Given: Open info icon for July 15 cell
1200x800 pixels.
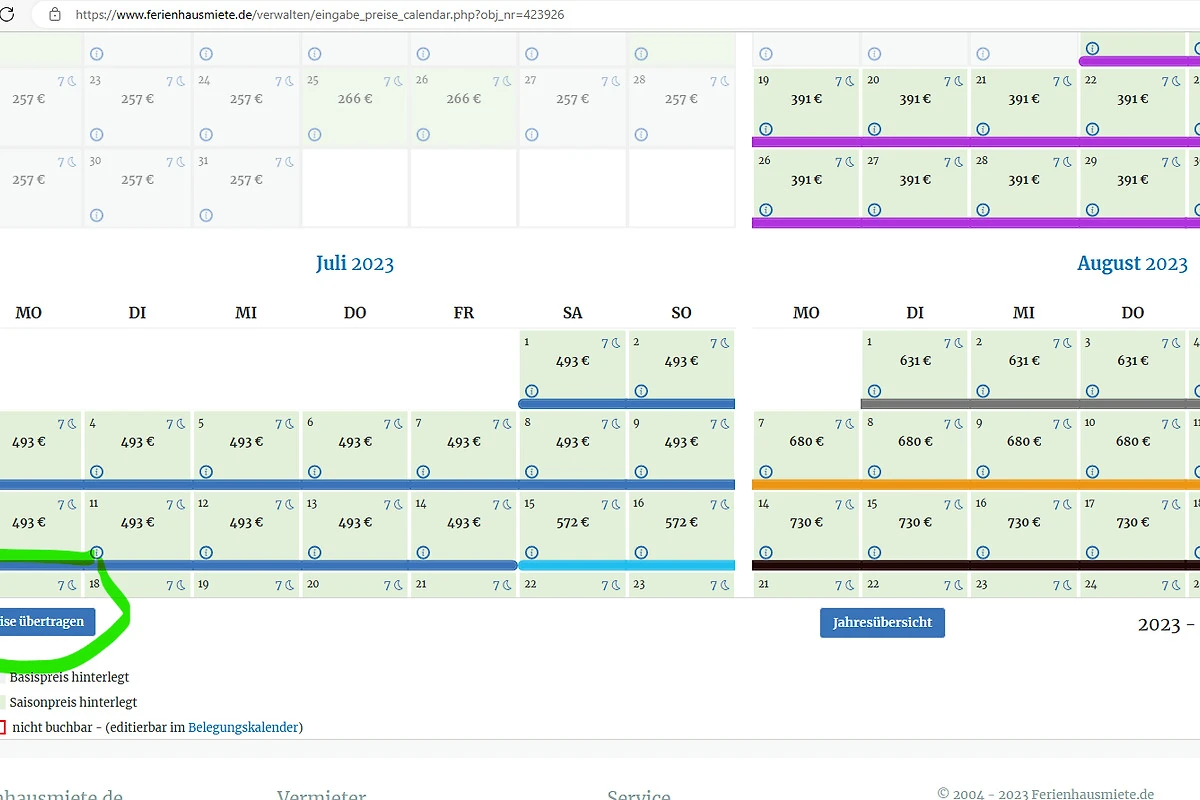Looking at the screenshot, I should [532, 552].
